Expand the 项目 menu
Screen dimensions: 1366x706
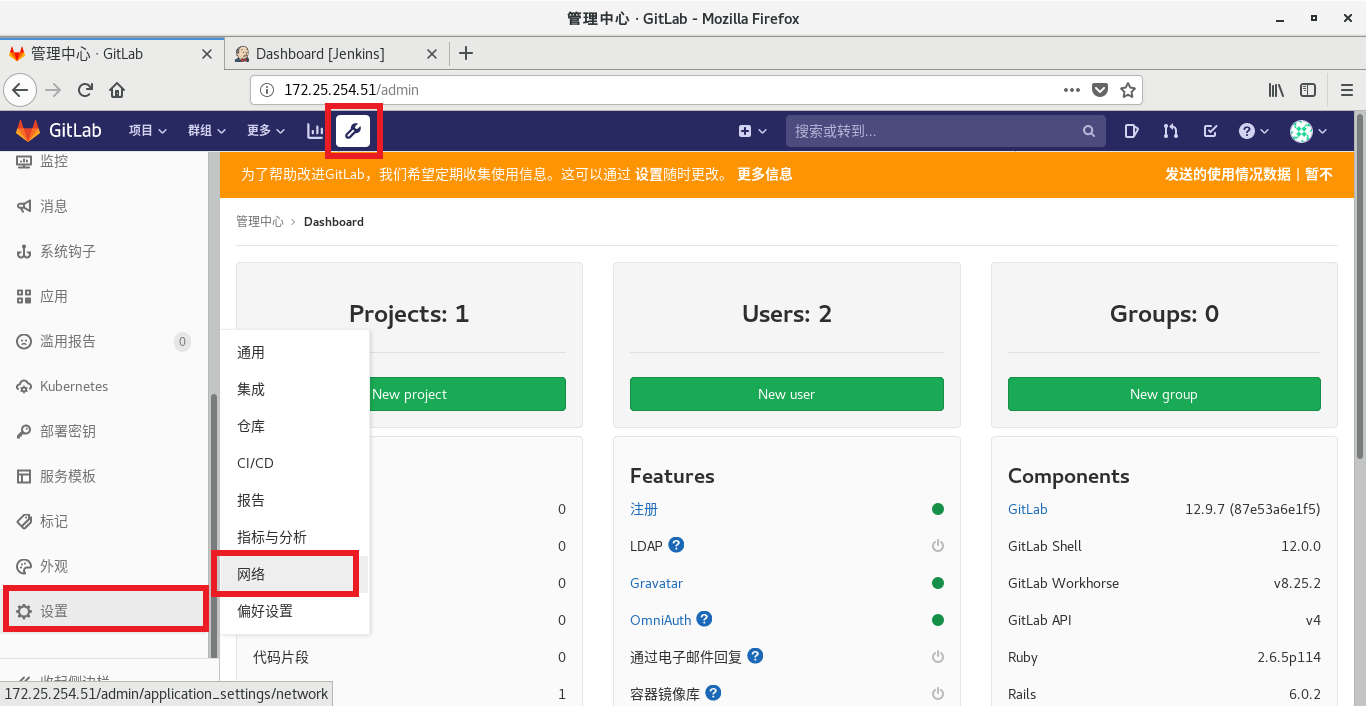pos(148,131)
